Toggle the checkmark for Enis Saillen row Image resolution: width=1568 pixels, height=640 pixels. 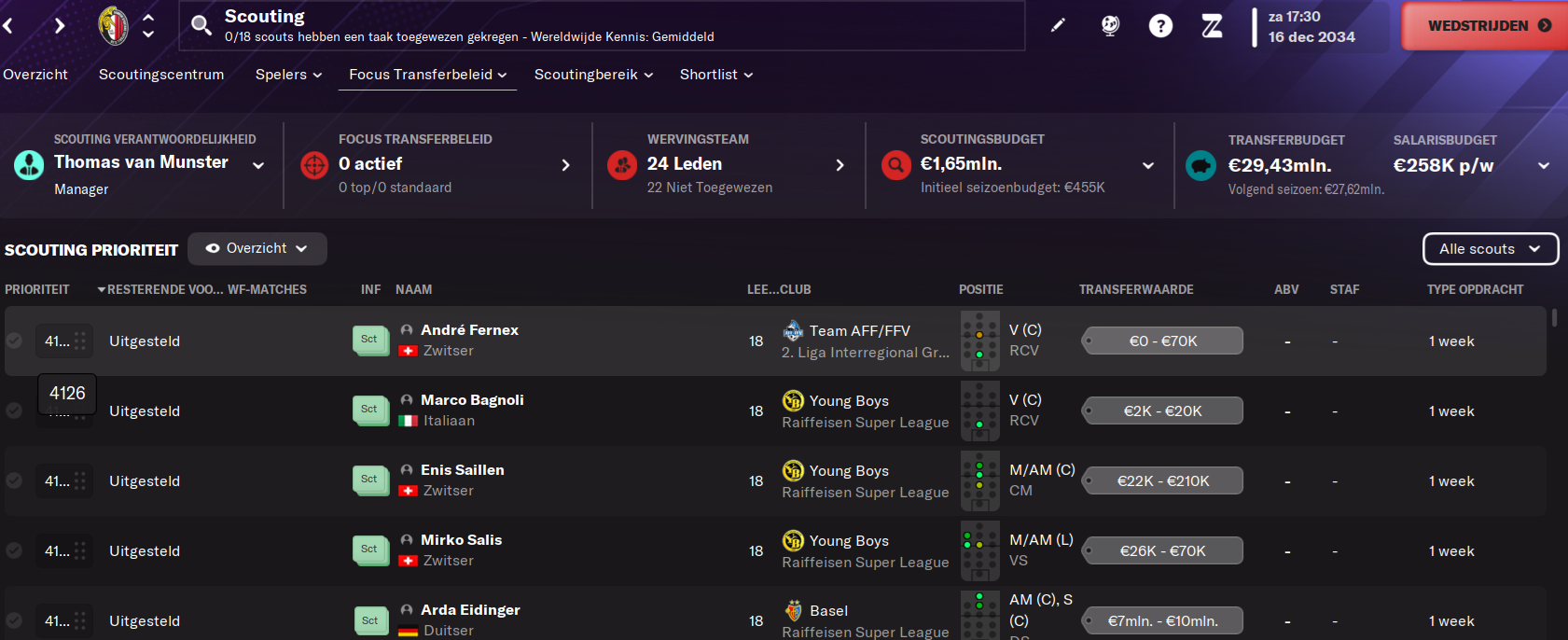(x=14, y=480)
